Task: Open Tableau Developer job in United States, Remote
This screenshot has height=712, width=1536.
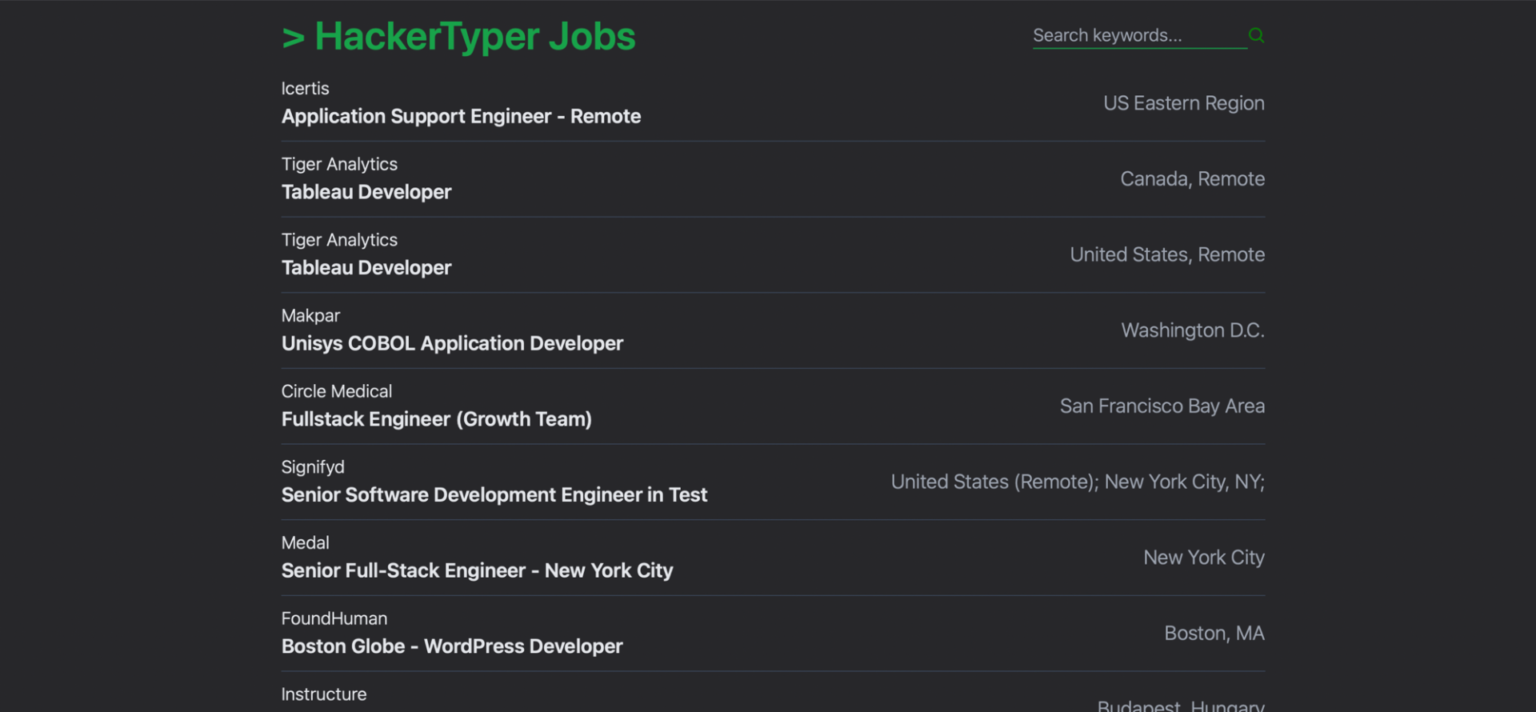Action: 366,268
